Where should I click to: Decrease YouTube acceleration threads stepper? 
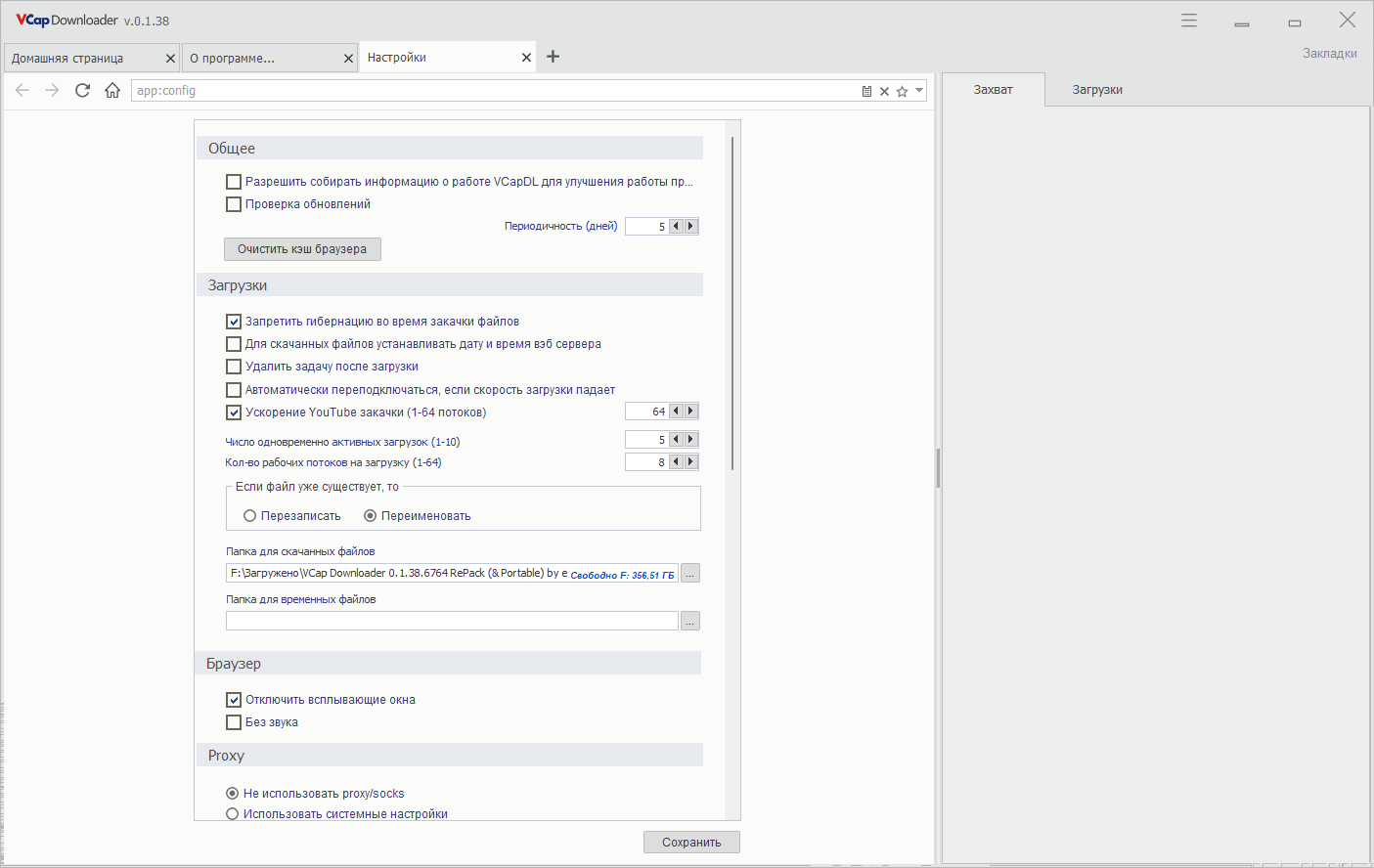coord(676,412)
